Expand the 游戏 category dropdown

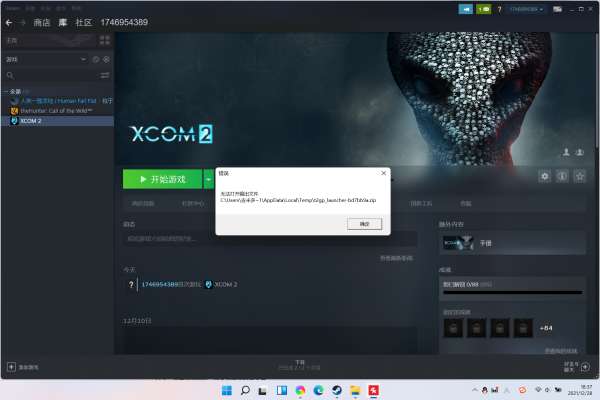tap(83, 59)
